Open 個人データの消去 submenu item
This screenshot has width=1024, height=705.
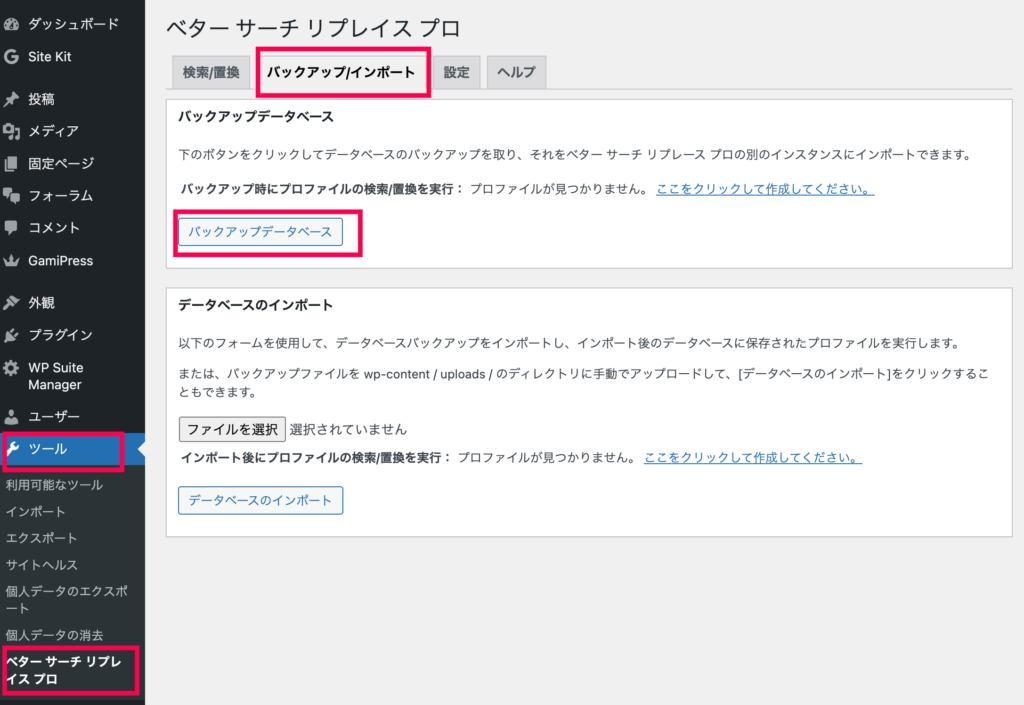pos(54,635)
